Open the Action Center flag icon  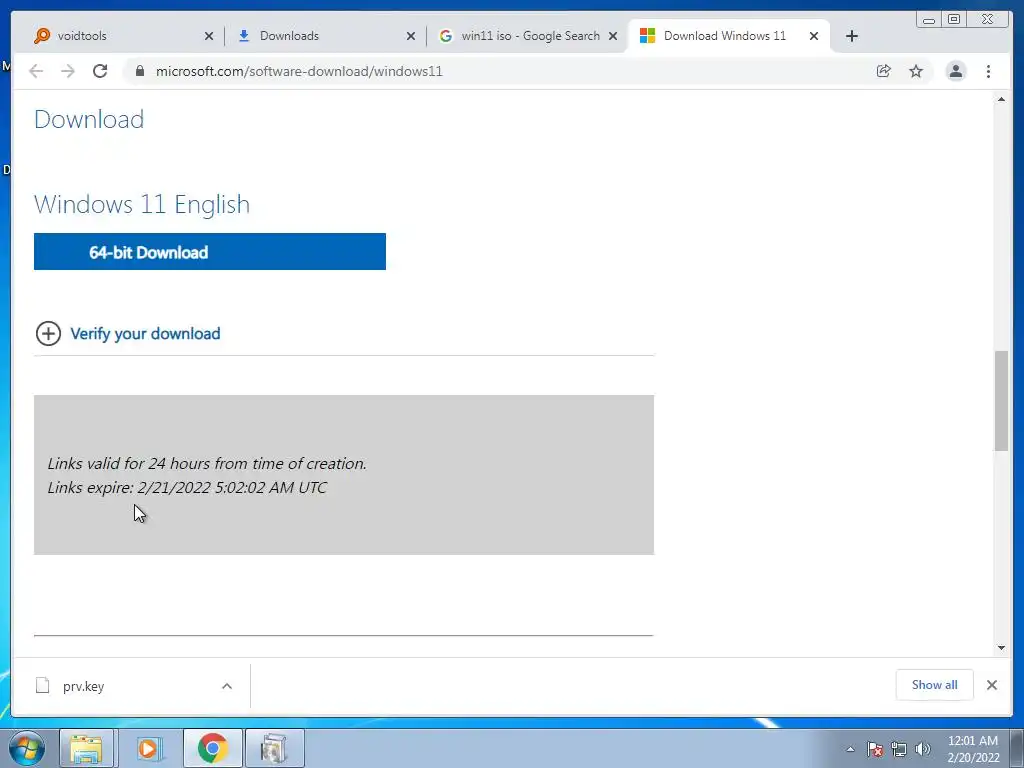(875, 749)
